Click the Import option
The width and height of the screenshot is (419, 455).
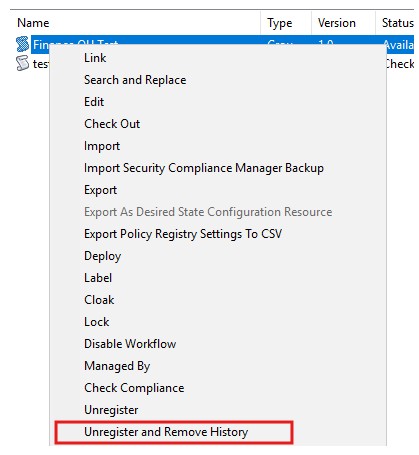tap(102, 146)
